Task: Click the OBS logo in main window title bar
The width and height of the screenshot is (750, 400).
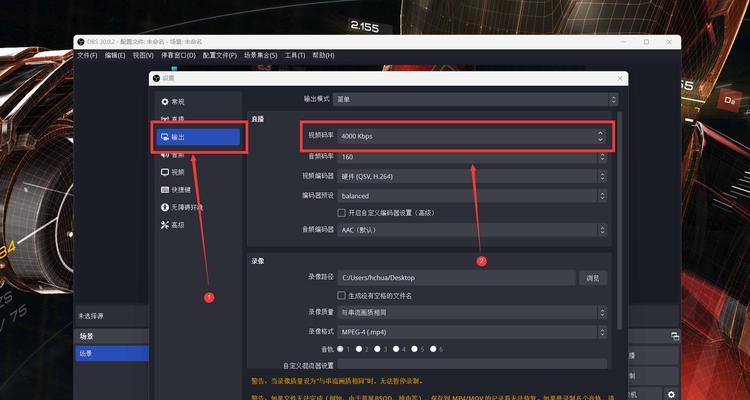Action: click(x=81, y=42)
